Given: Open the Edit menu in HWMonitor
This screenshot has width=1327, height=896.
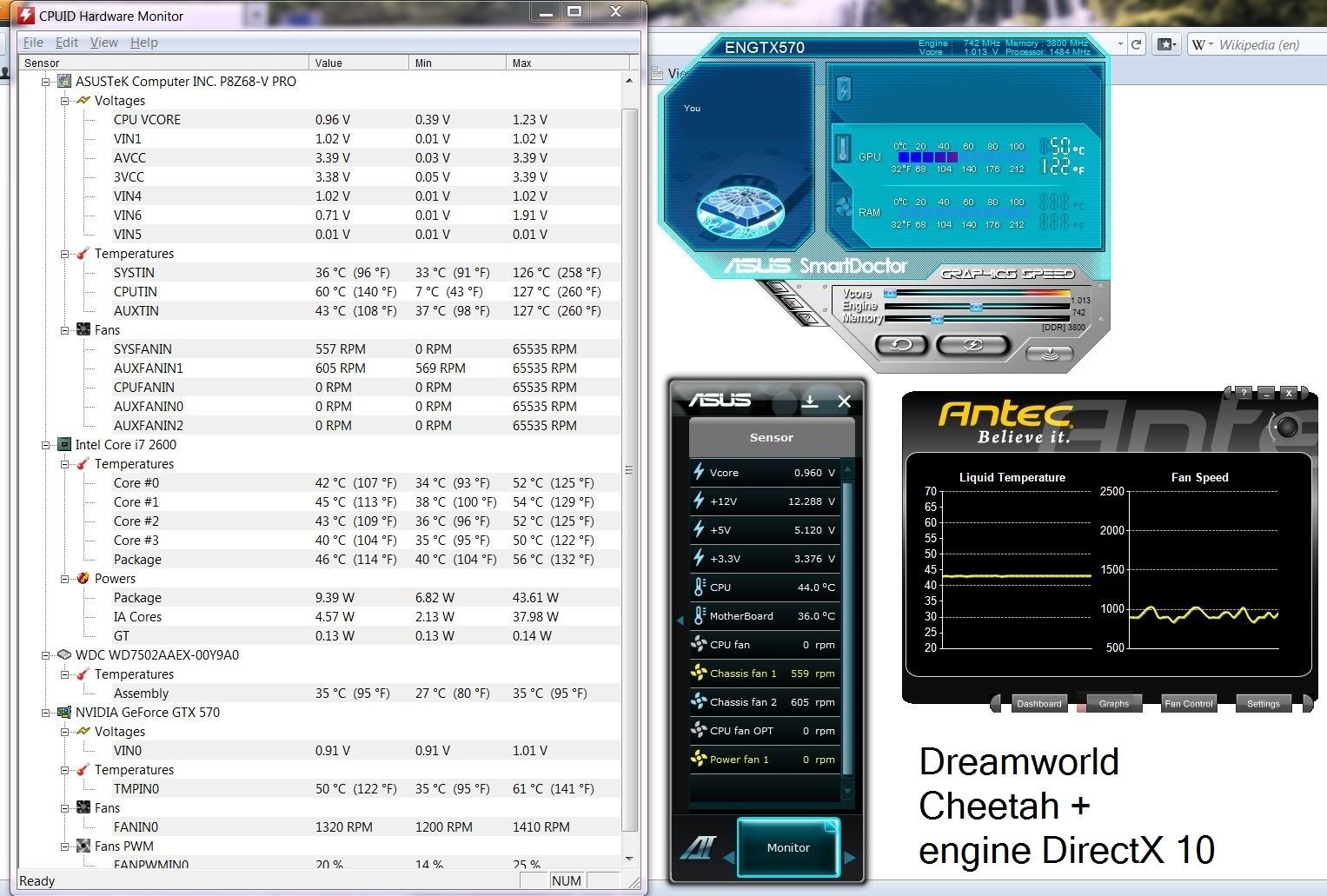Looking at the screenshot, I should click(67, 42).
